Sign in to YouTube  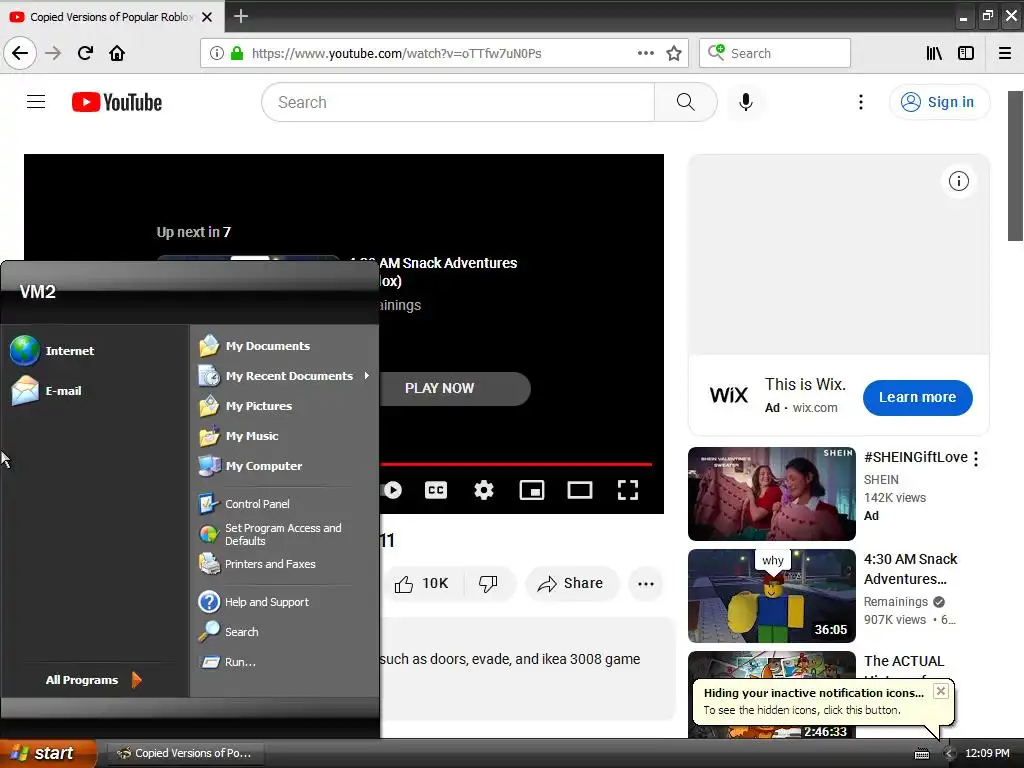tap(938, 102)
